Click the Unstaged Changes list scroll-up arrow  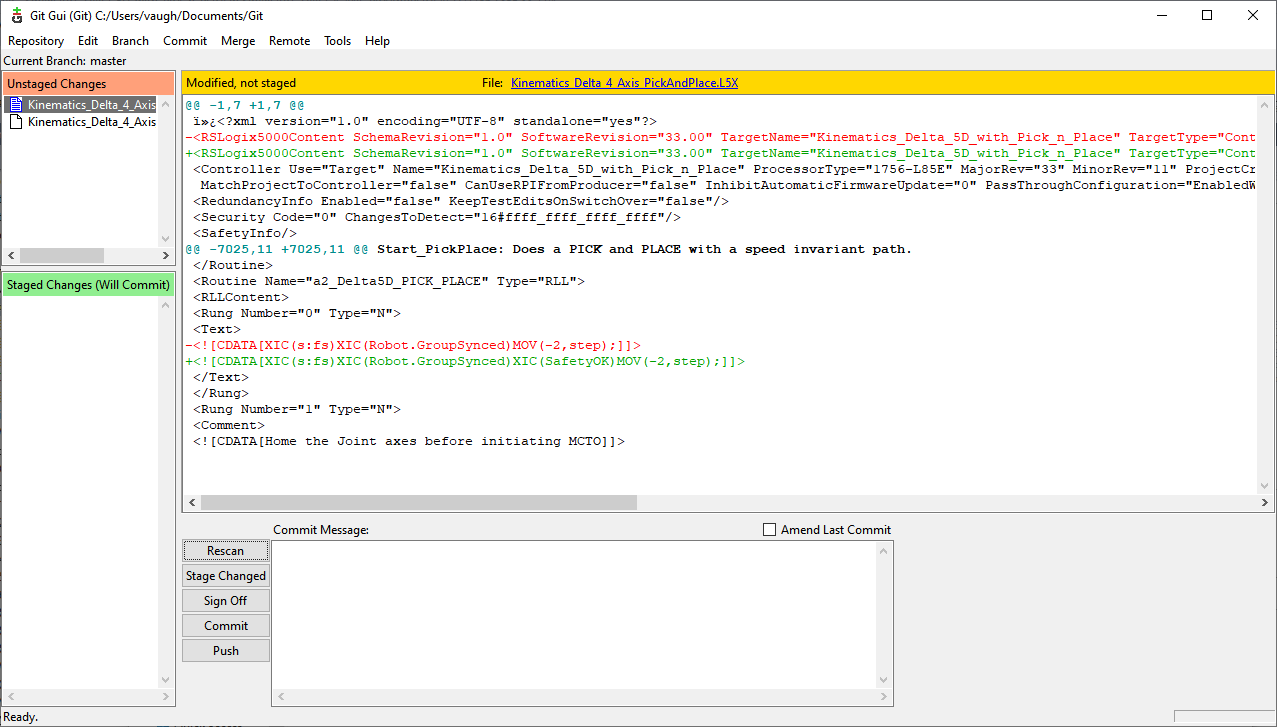[x=166, y=104]
